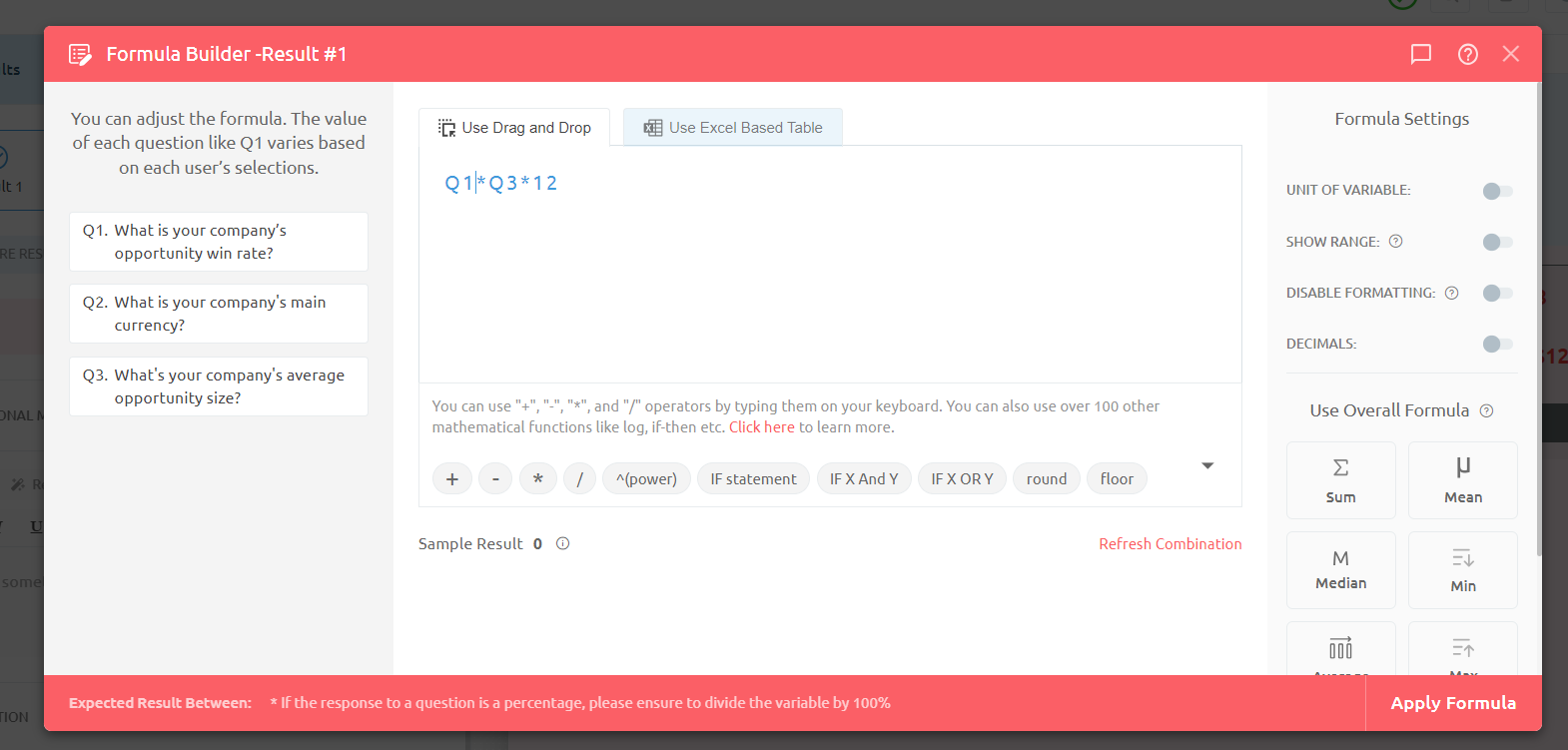Click the help question mark icon in header

click(1467, 54)
